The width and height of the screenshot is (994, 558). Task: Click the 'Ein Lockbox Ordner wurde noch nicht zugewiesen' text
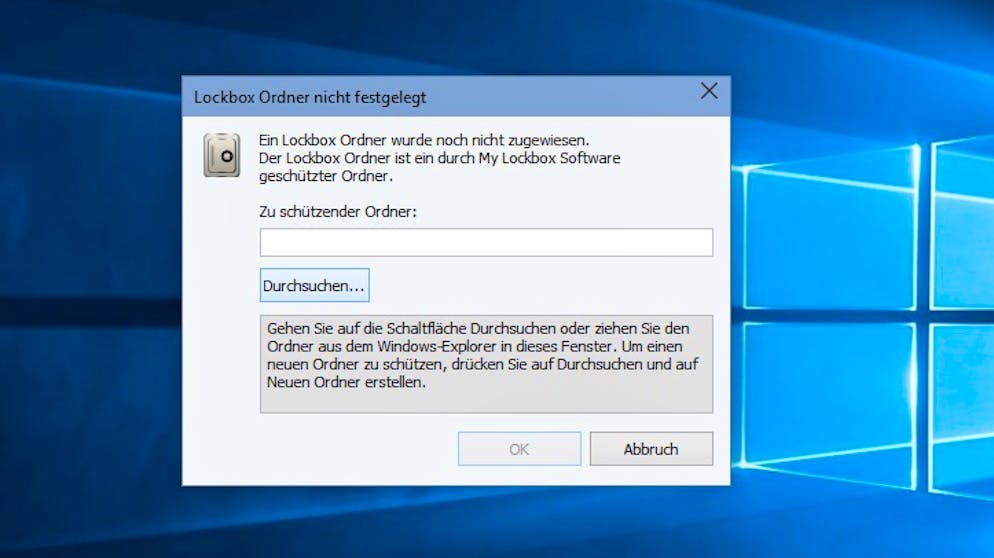point(424,140)
